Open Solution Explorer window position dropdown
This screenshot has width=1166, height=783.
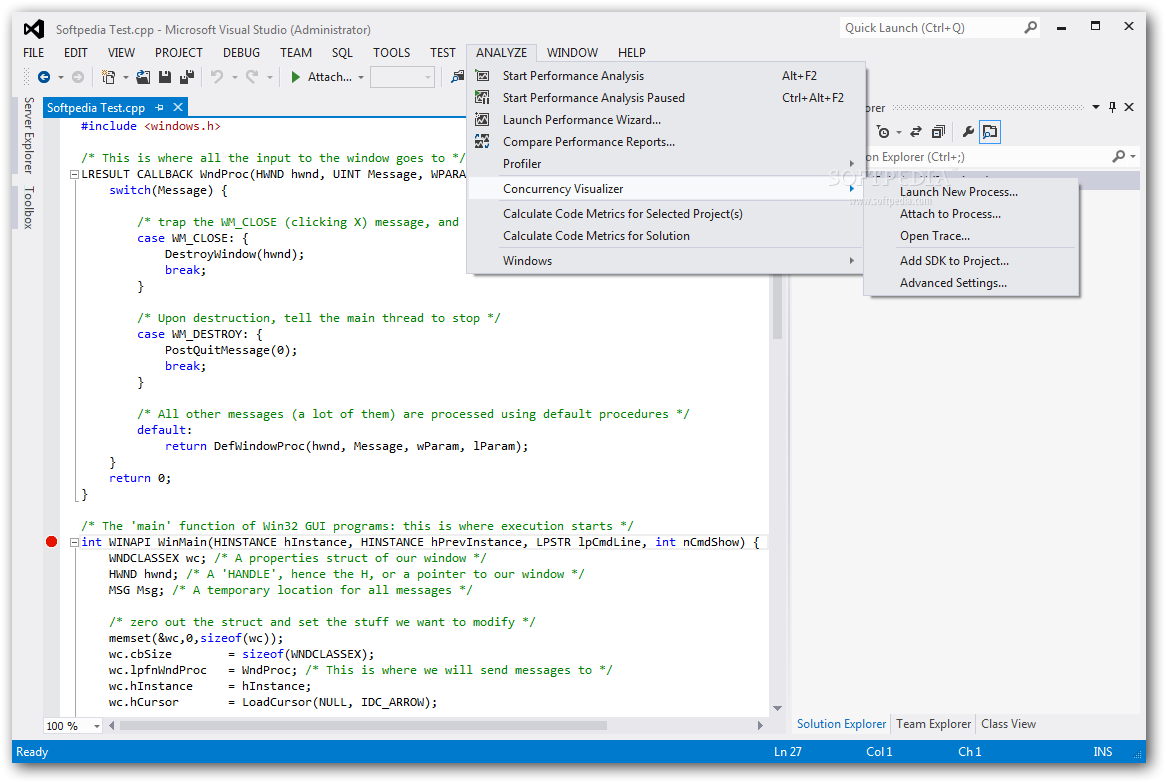[x=1095, y=107]
